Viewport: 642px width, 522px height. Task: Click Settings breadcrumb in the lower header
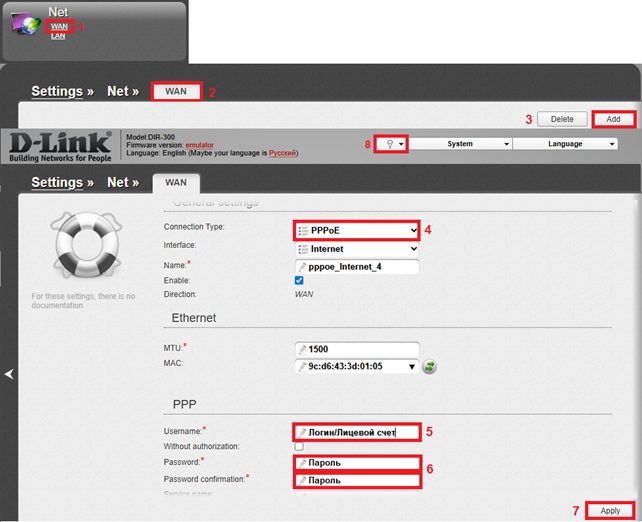tap(57, 182)
